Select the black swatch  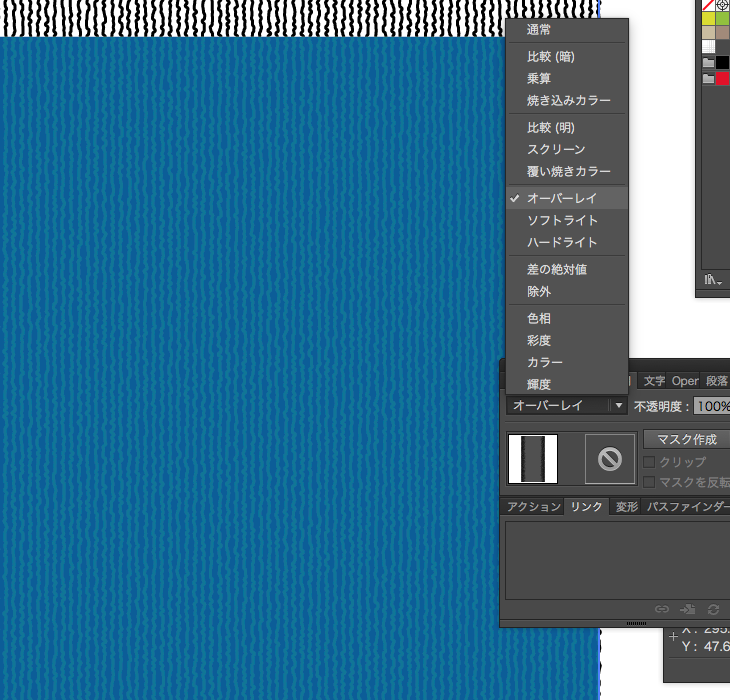pyautogui.click(x=723, y=62)
